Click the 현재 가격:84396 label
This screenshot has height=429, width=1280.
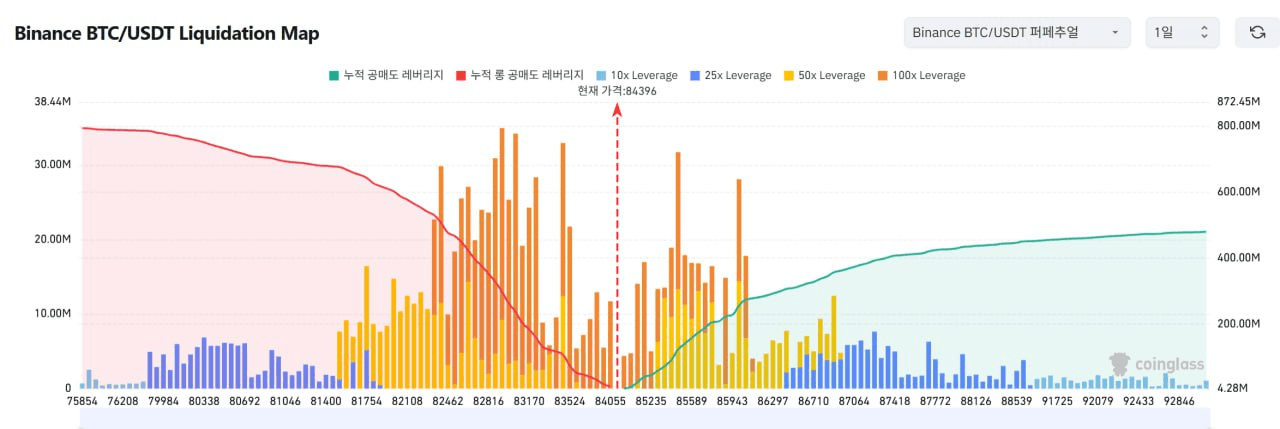point(617,91)
